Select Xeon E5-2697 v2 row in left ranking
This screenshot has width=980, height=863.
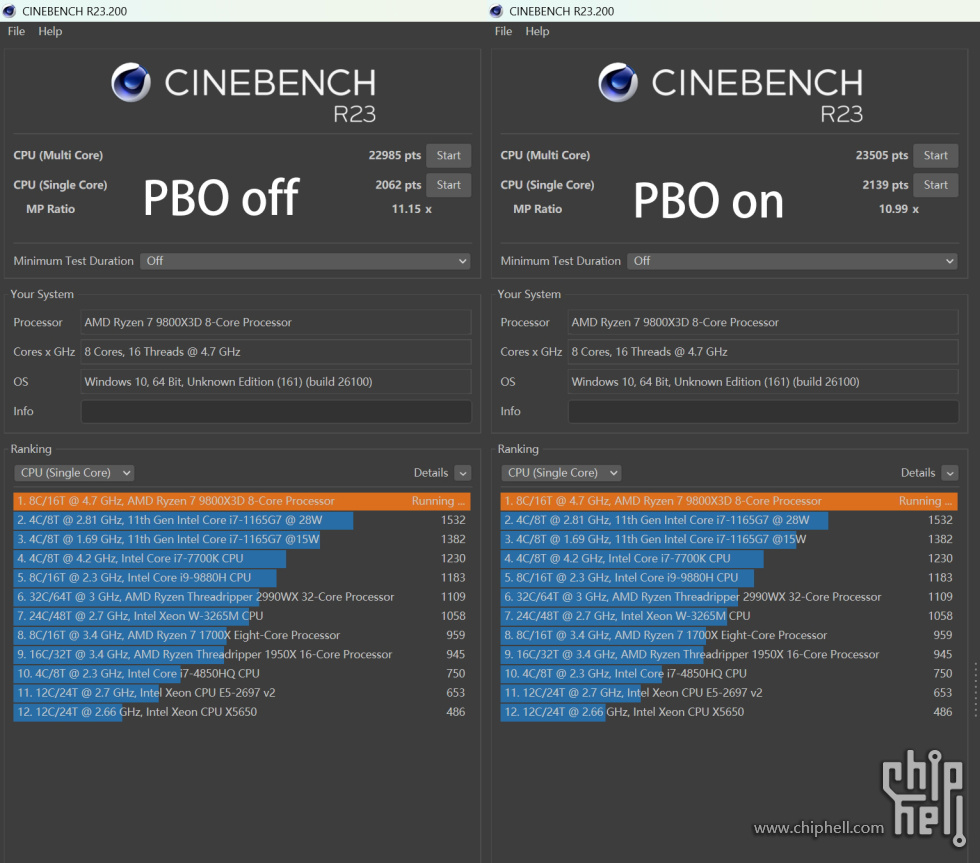click(242, 693)
